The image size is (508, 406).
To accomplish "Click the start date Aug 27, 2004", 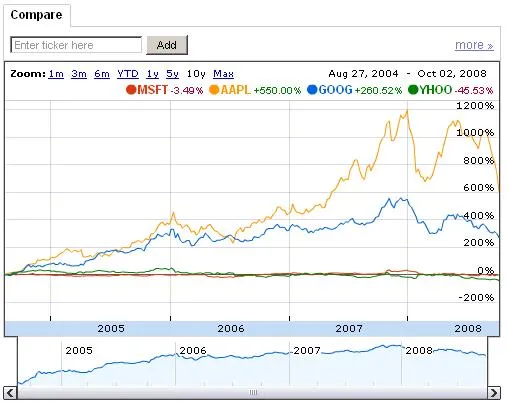I will [363, 74].
